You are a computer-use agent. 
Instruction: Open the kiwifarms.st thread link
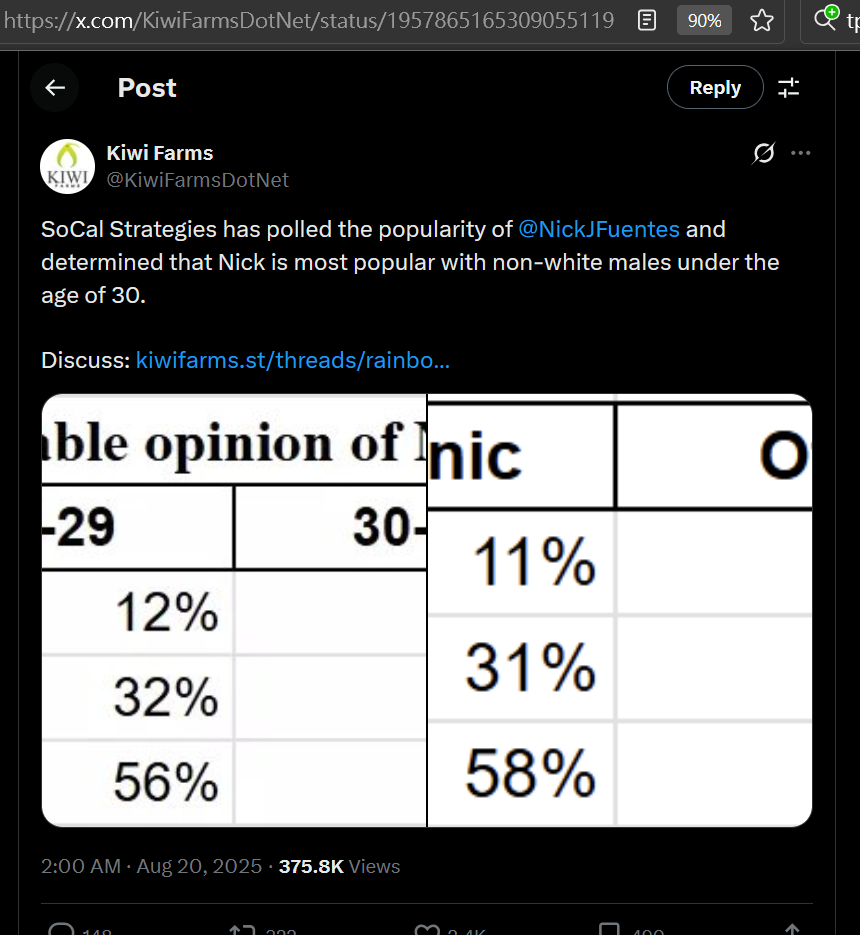[292, 360]
